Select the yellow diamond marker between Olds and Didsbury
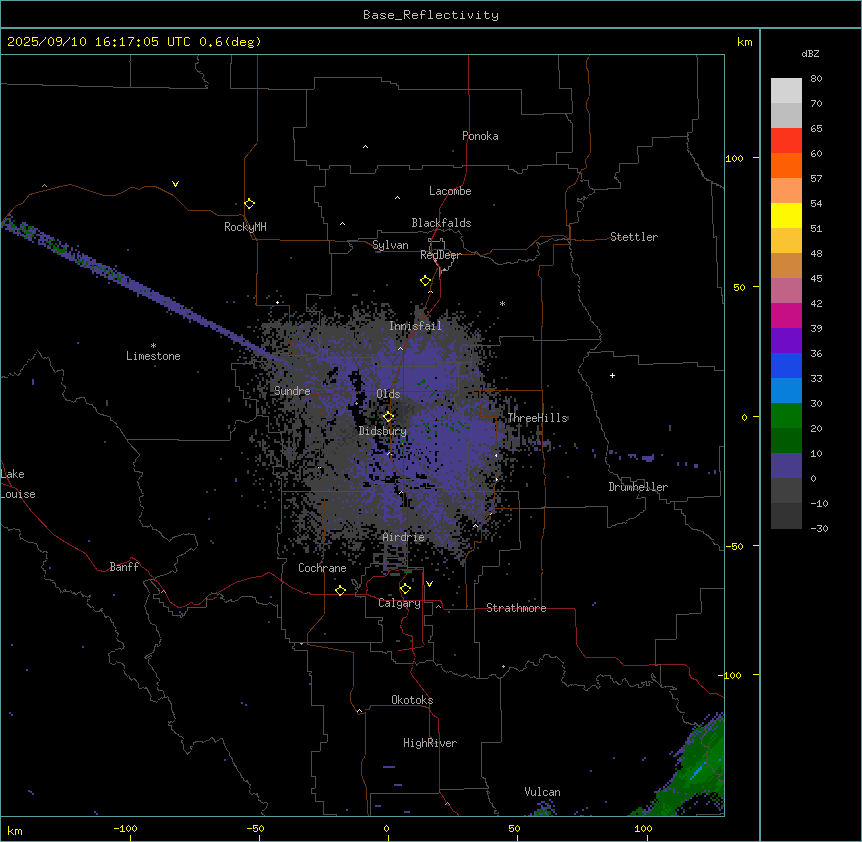 tap(389, 416)
